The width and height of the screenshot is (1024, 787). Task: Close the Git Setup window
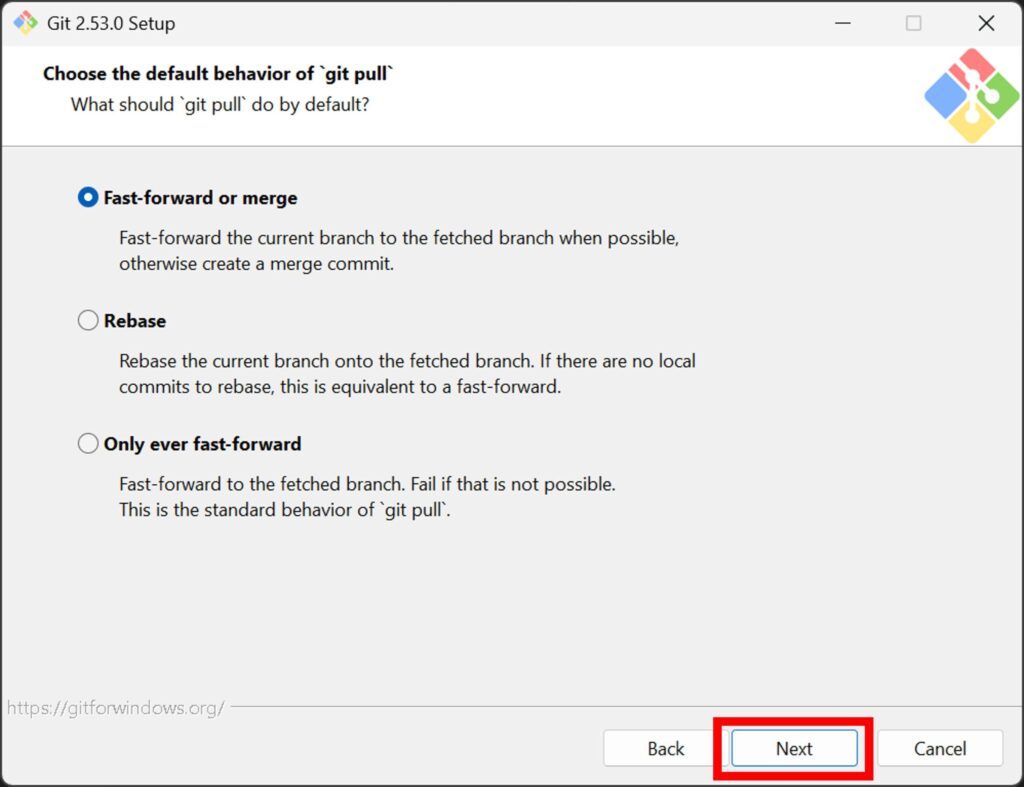click(986, 23)
